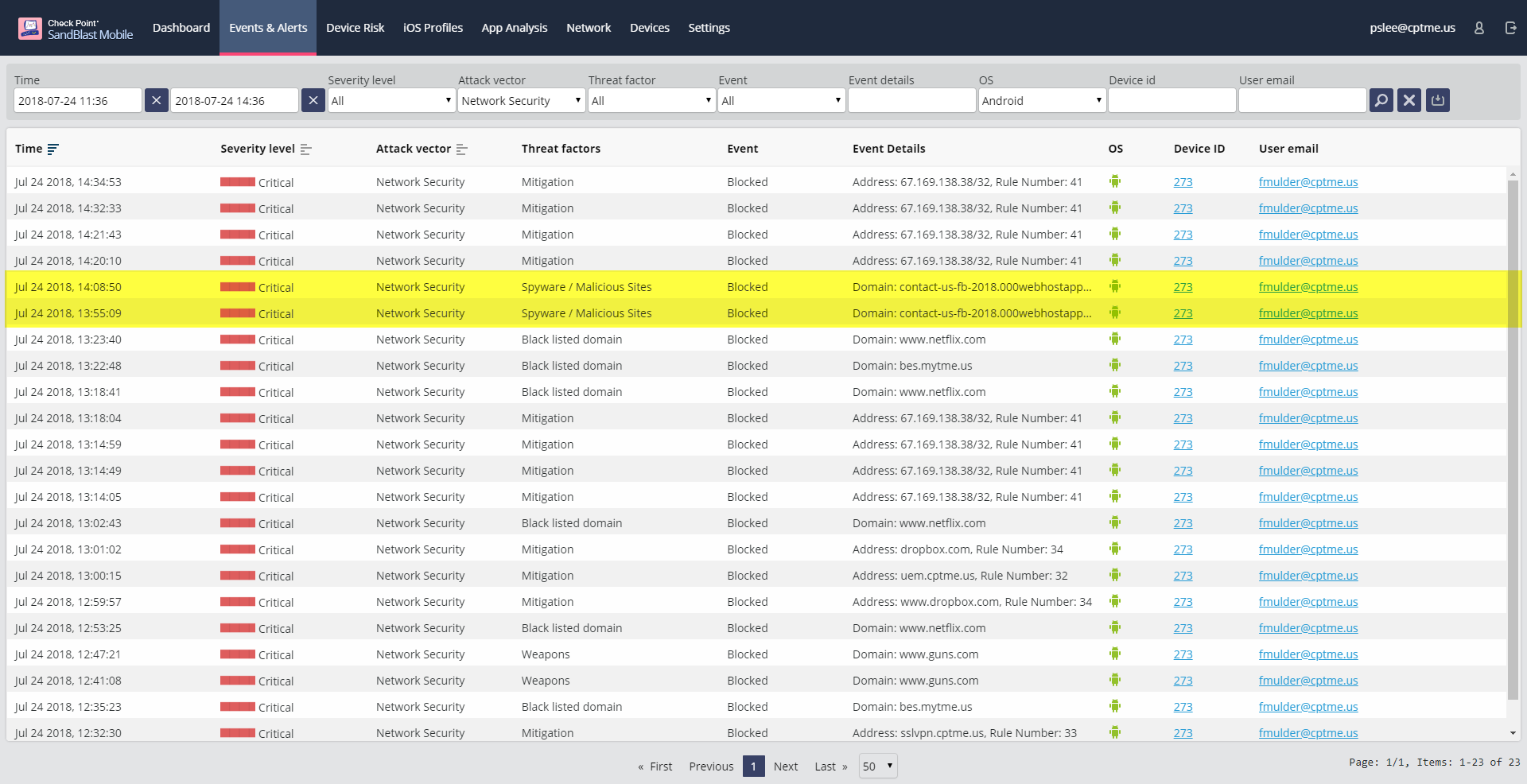Export events with download icon
The width and height of the screenshot is (1527, 784).
pos(1438,100)
